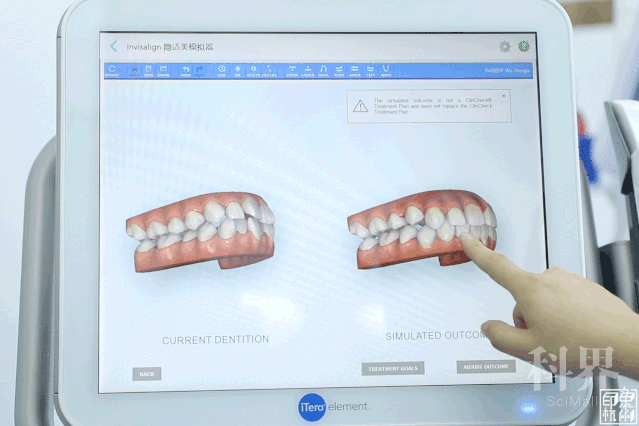The width and height of the screenshot is (639, 426).
Task: Select the U-shaped mandible view icon
Action: [386, 71]
